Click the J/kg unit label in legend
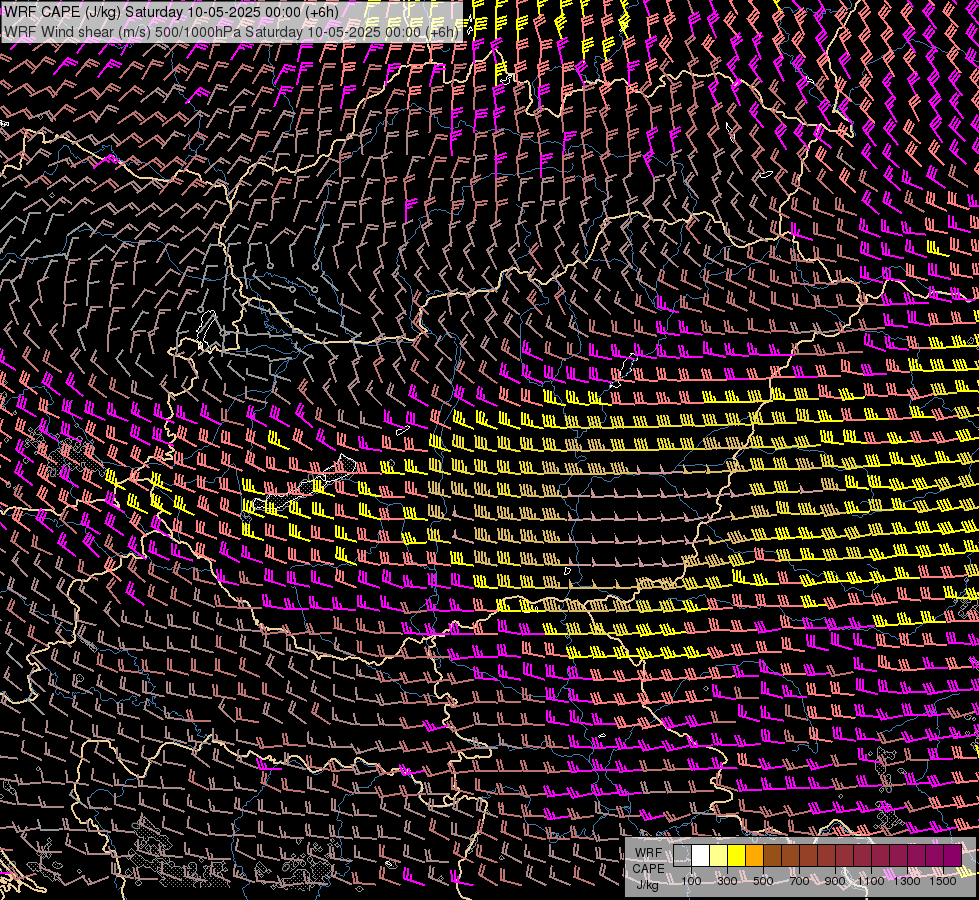The width and height of the screenshot is (979, 900). (647, 885)
